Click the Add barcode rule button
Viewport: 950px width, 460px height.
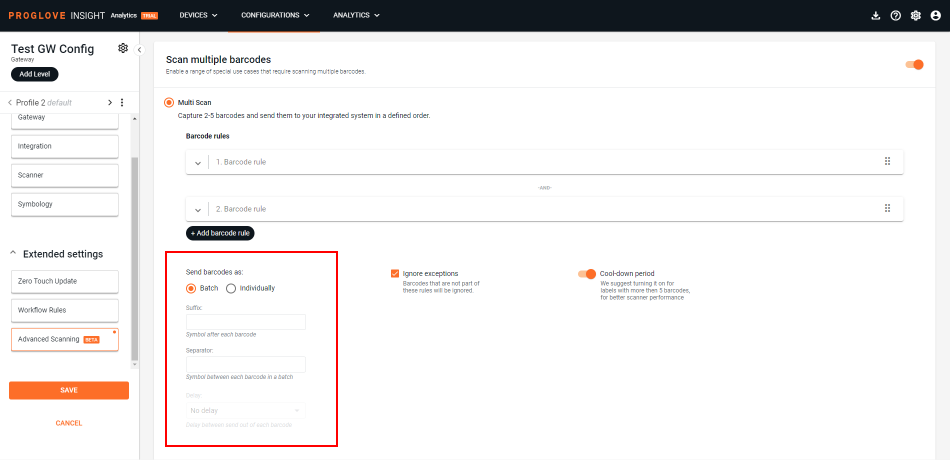point(220,233)
